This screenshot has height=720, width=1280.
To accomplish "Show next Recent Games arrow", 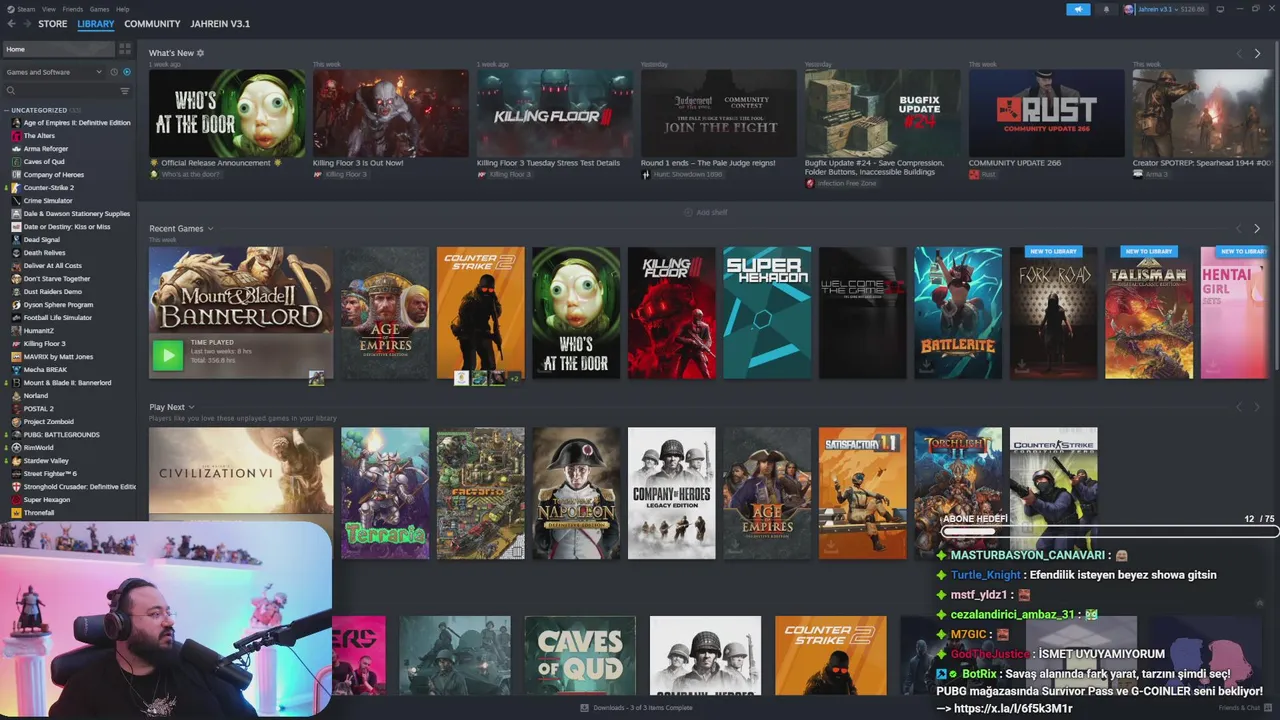I will pos(1257,229).
